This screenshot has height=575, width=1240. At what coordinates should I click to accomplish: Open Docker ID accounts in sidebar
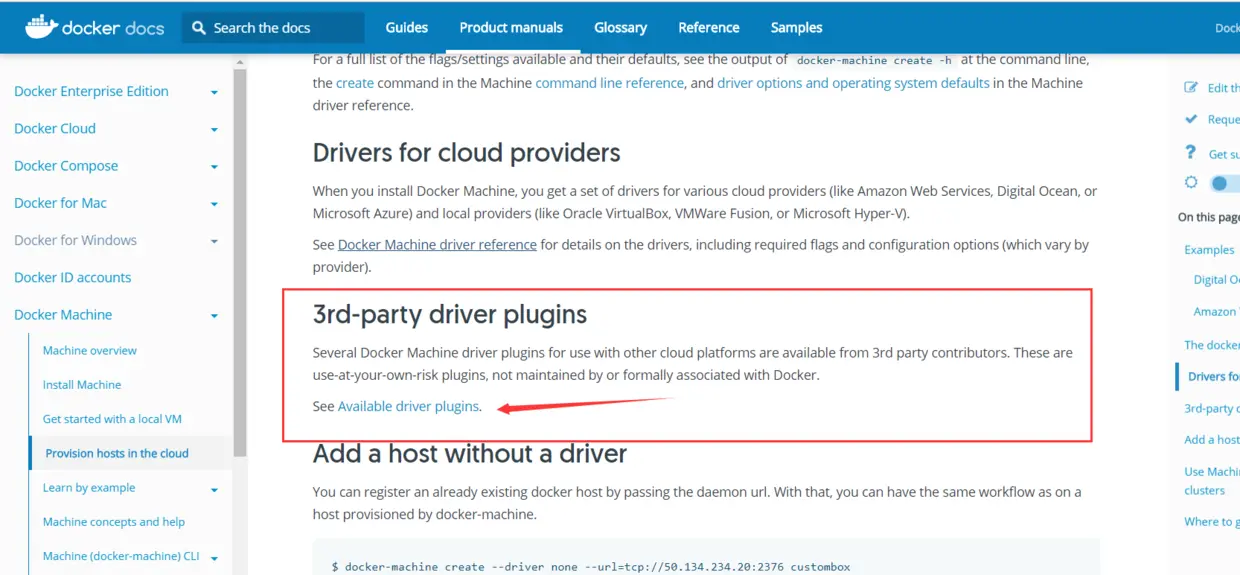[72, 277]
